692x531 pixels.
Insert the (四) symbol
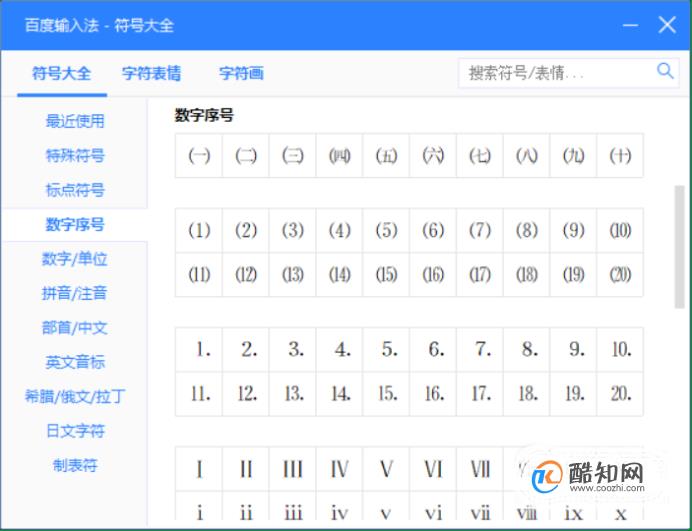tap(339, 155)
